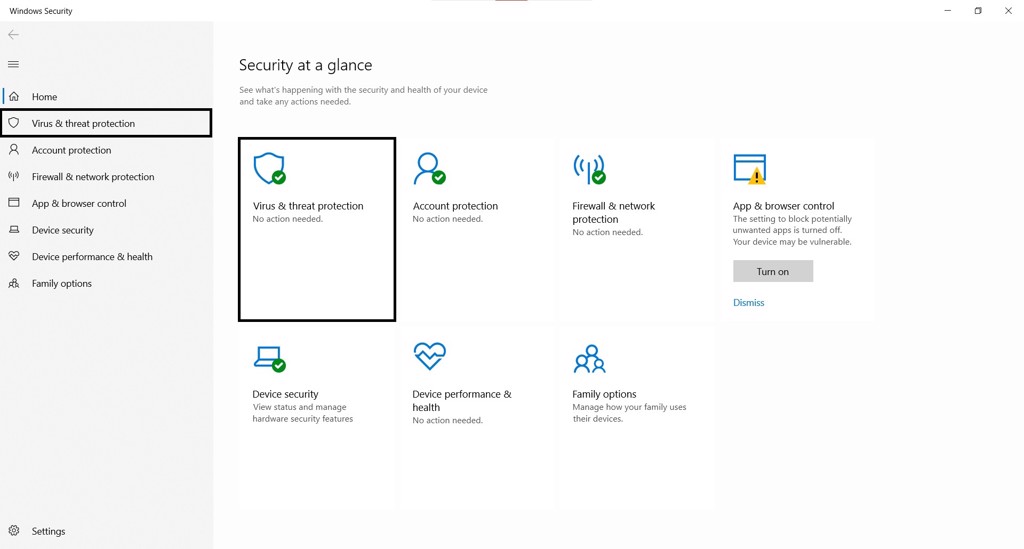Open Account protection in the sidebar
This screenshot has width=1024, height=549.
106,150
